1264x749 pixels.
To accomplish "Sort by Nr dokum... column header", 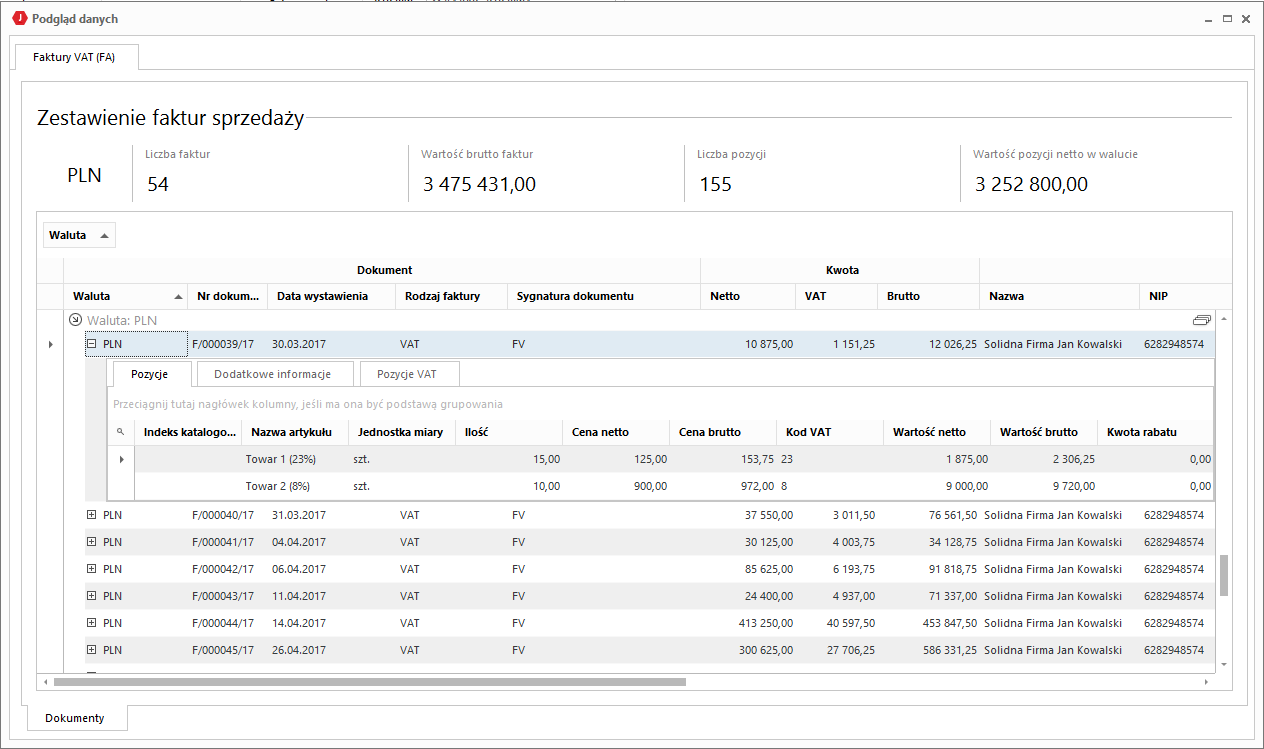I will tap(228, 296).
